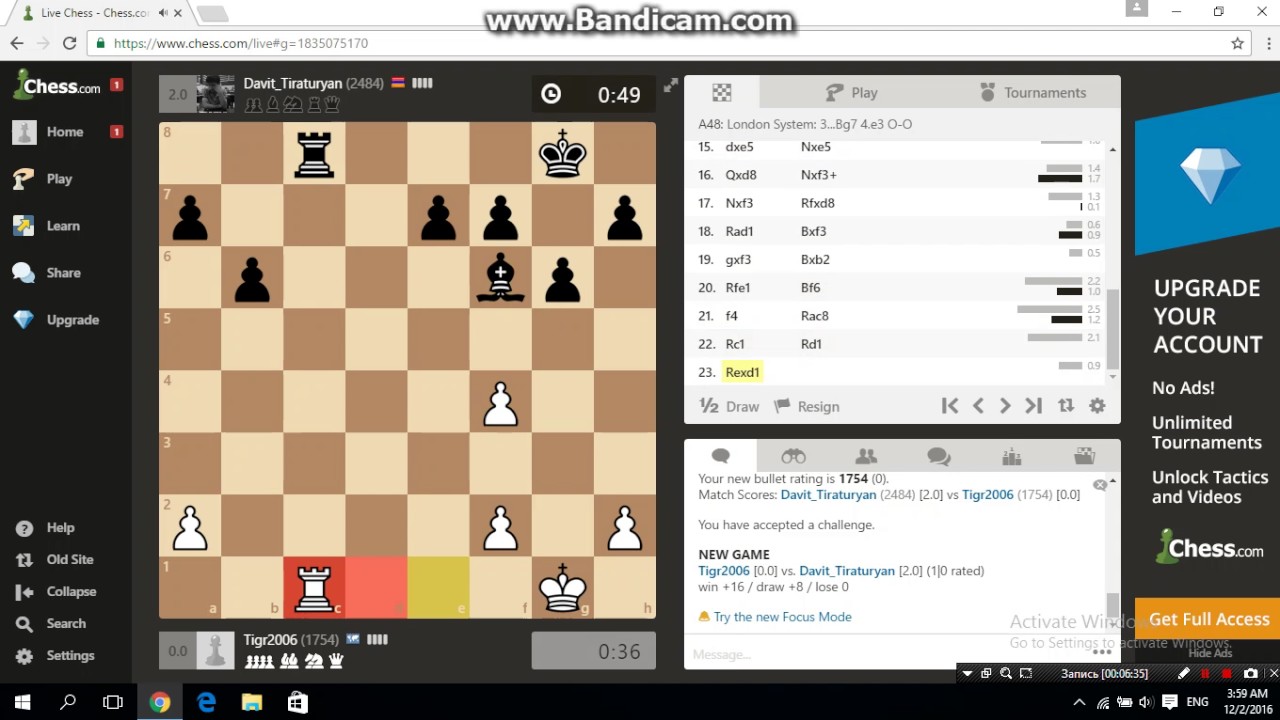Open Bandicam dropdown arrow menu

click(967, 674)
